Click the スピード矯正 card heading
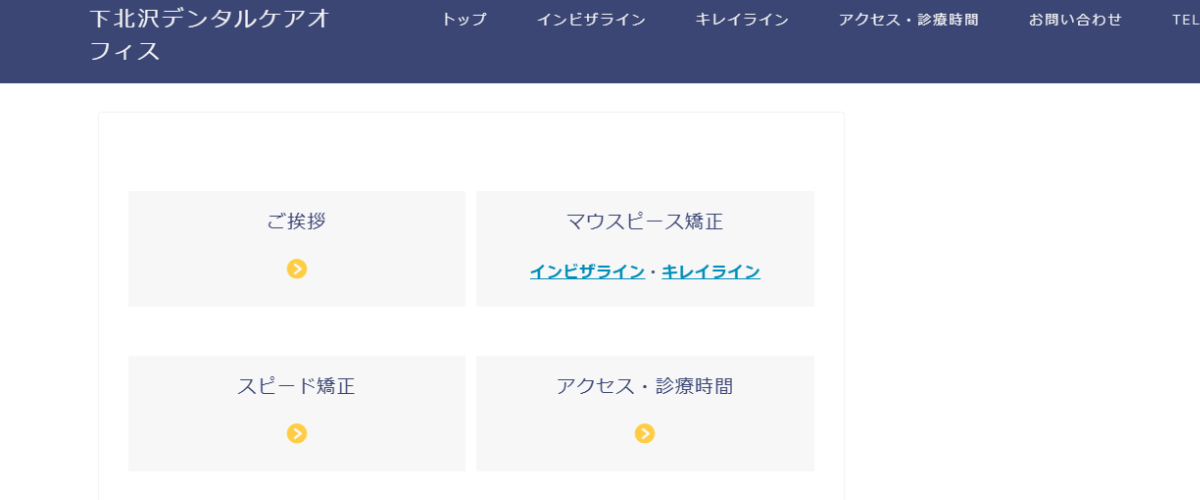 tap(297, 386)
